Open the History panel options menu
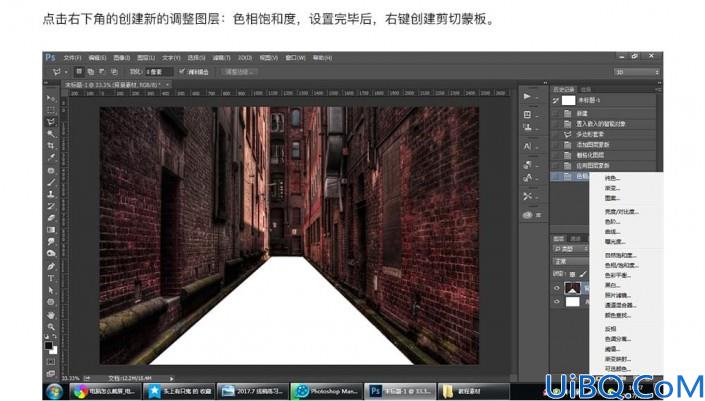This screenshot has height=401, width=705. point(658,90)
